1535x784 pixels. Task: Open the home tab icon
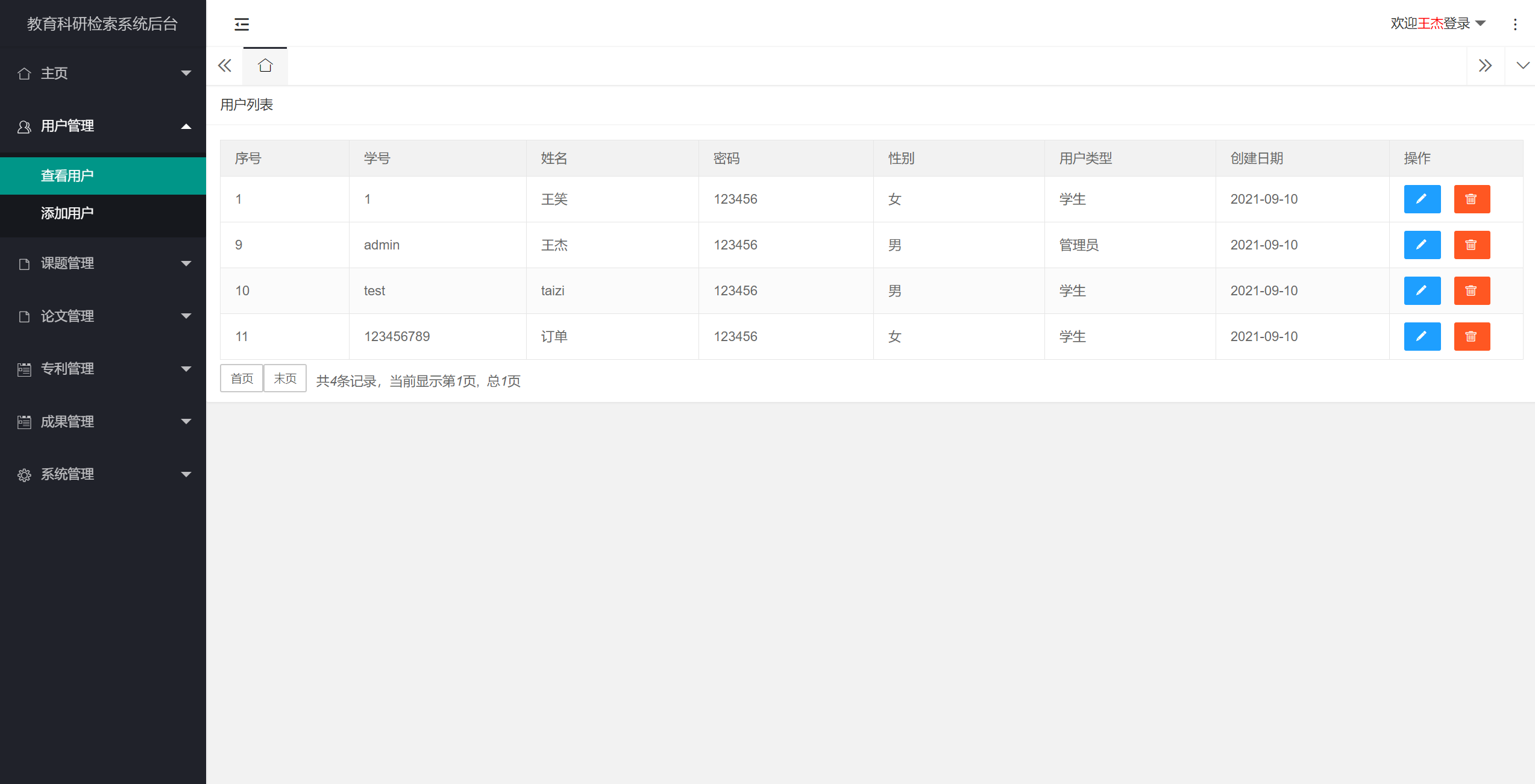click(265, 66)
